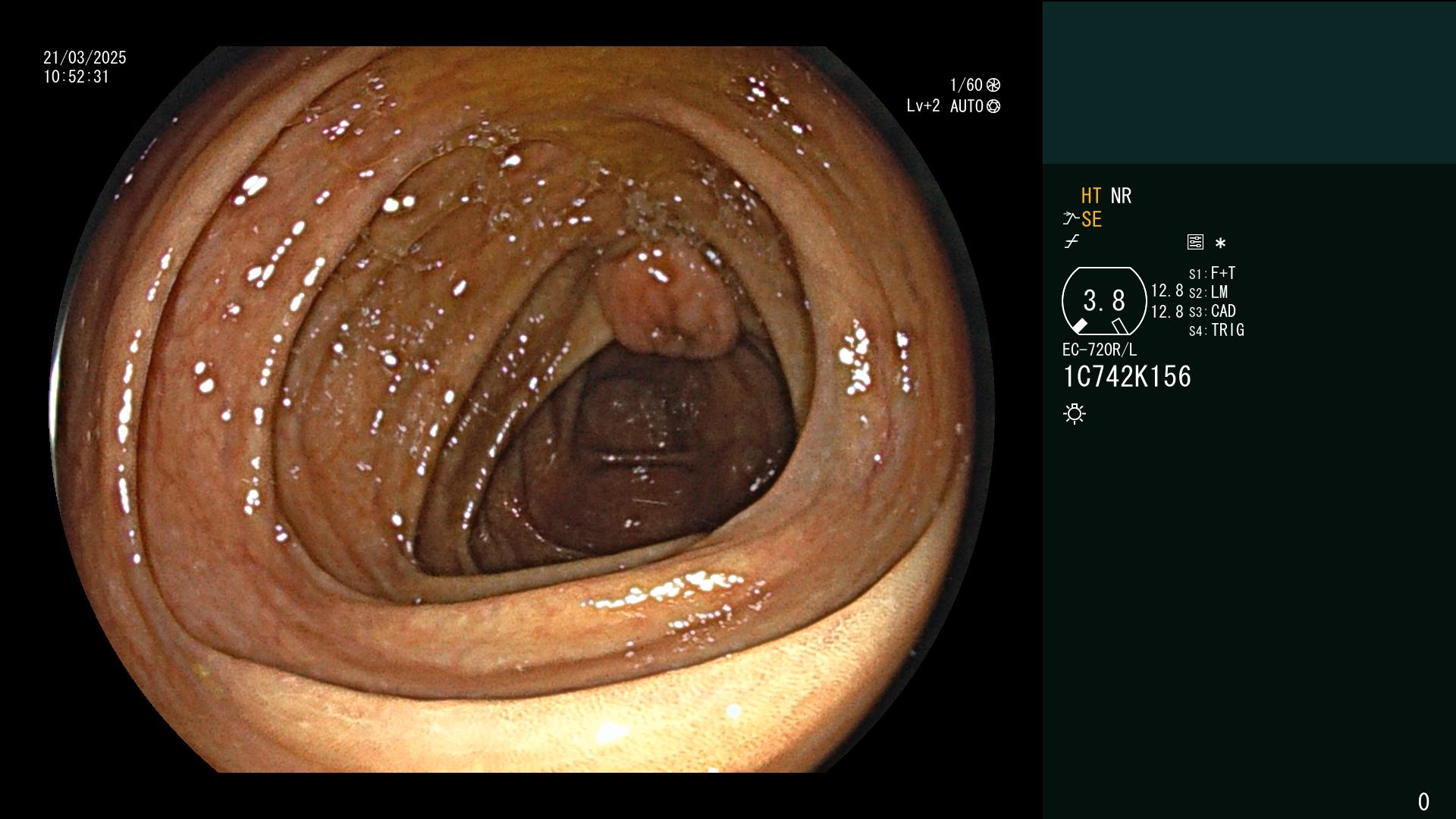Click the date 21/03/2025
1456x819 pixels.
85,58
